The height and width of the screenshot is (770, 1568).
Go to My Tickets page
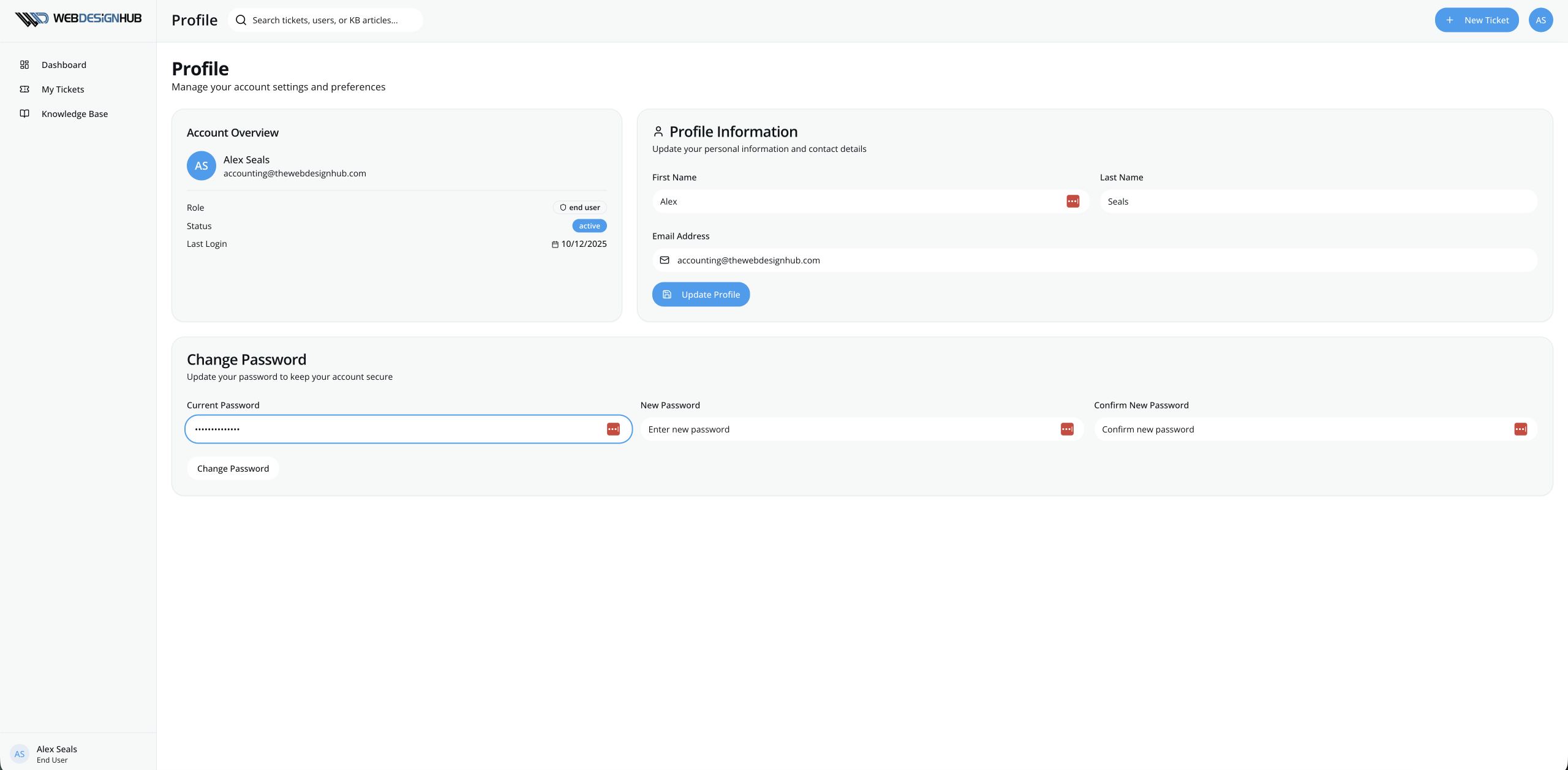point(62,89)
